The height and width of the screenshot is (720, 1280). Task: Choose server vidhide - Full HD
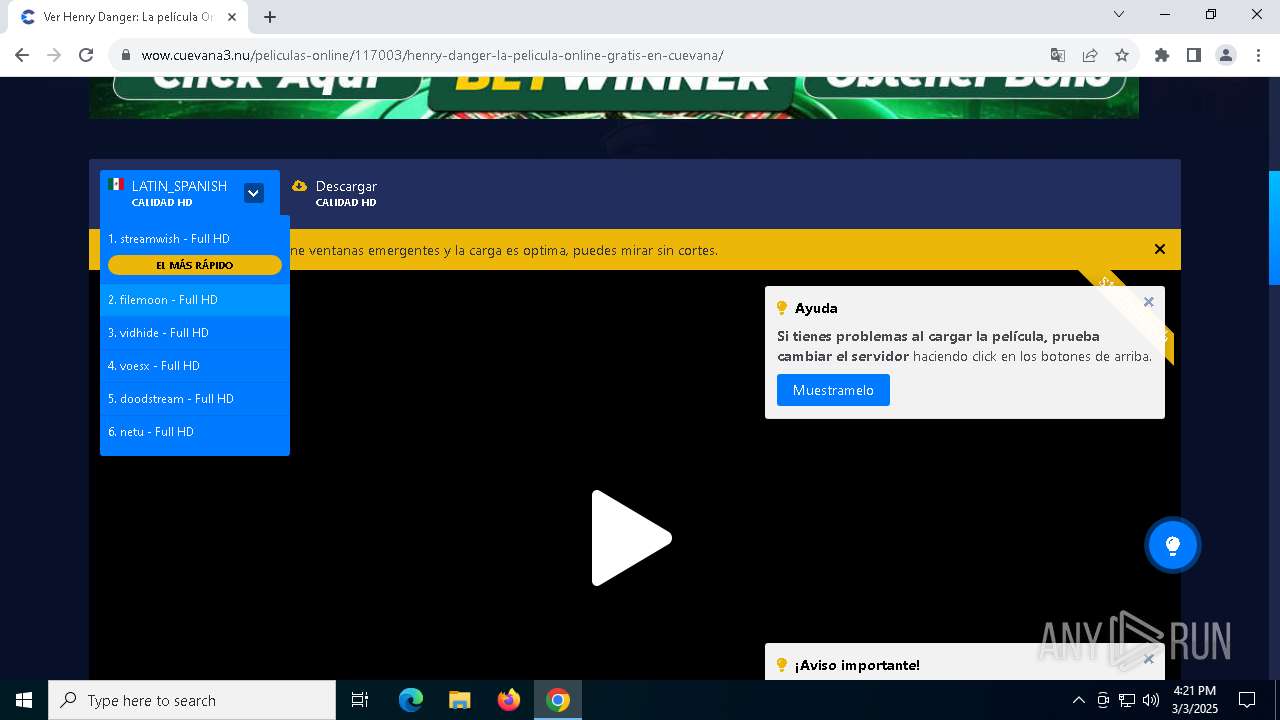[x=195, y=333]
